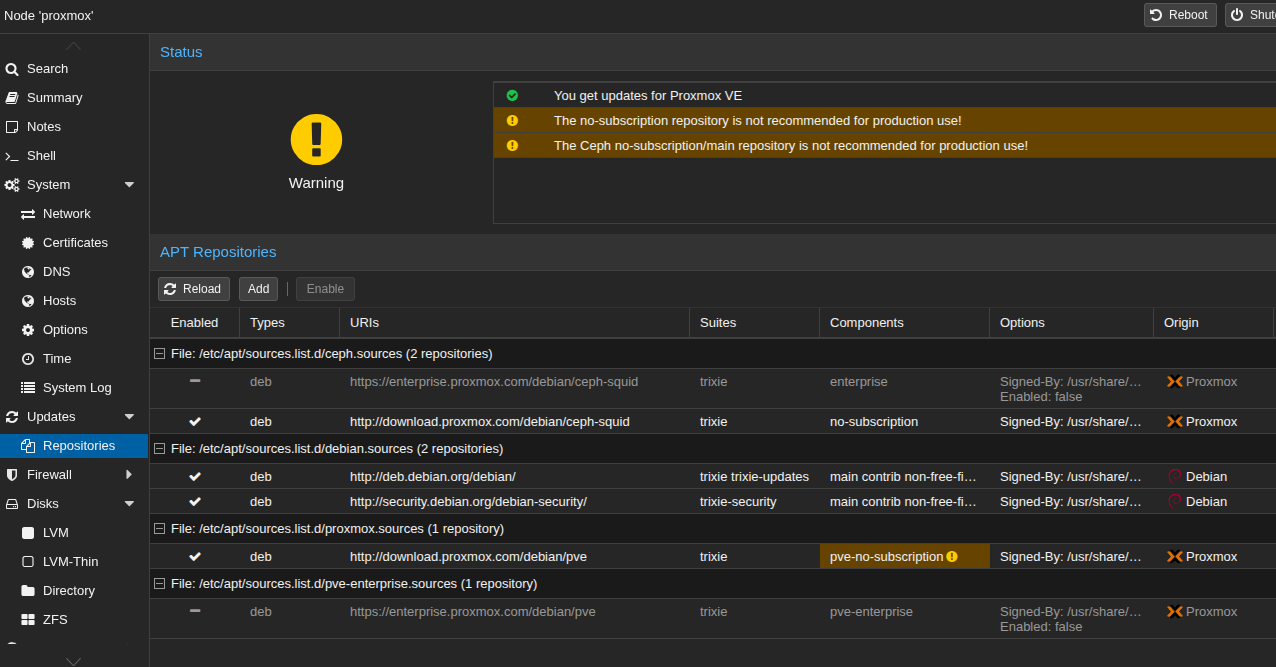Select the Repositories menu entry
1276x667 pixels.
[74, 446]
